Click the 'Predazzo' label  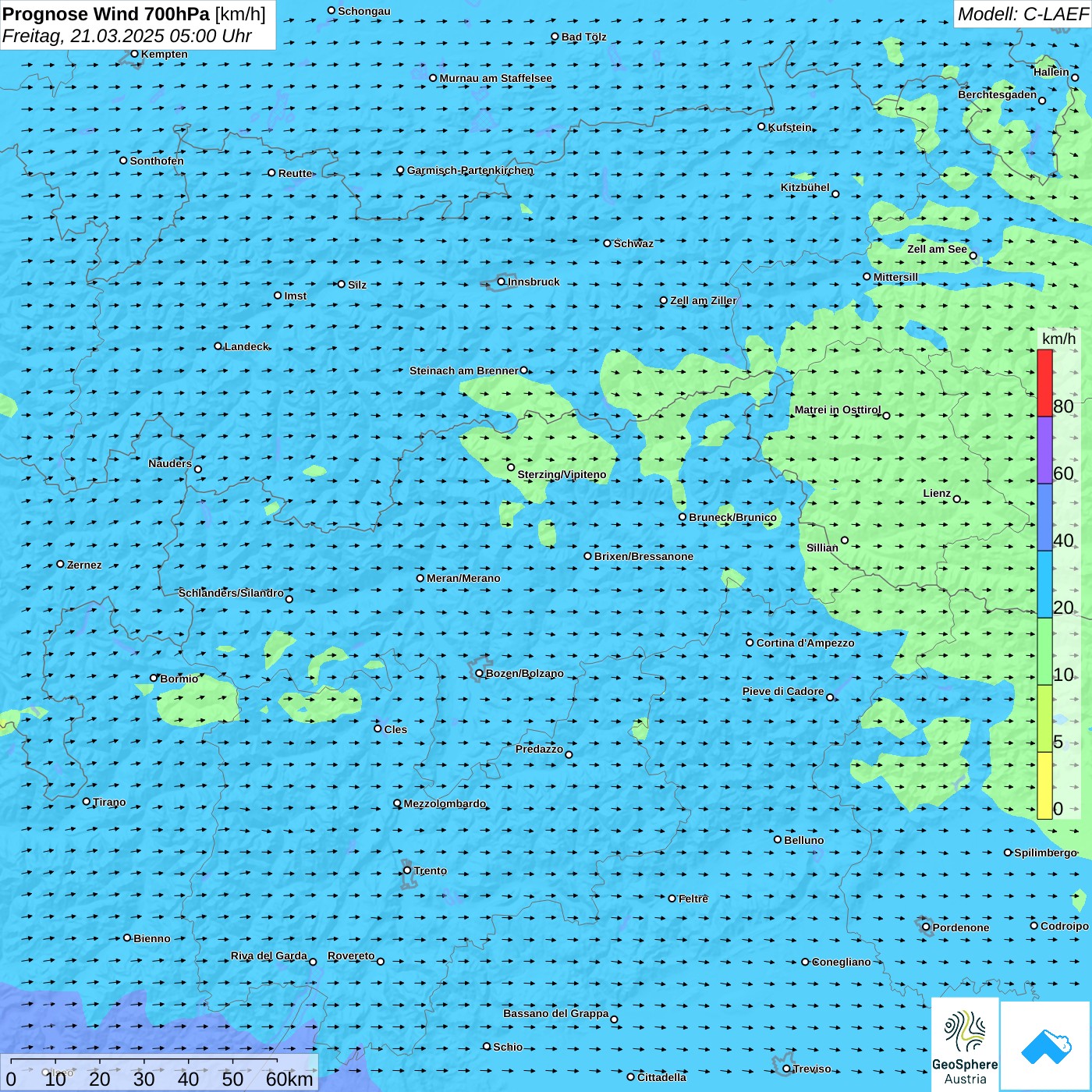tap(539, 749)
